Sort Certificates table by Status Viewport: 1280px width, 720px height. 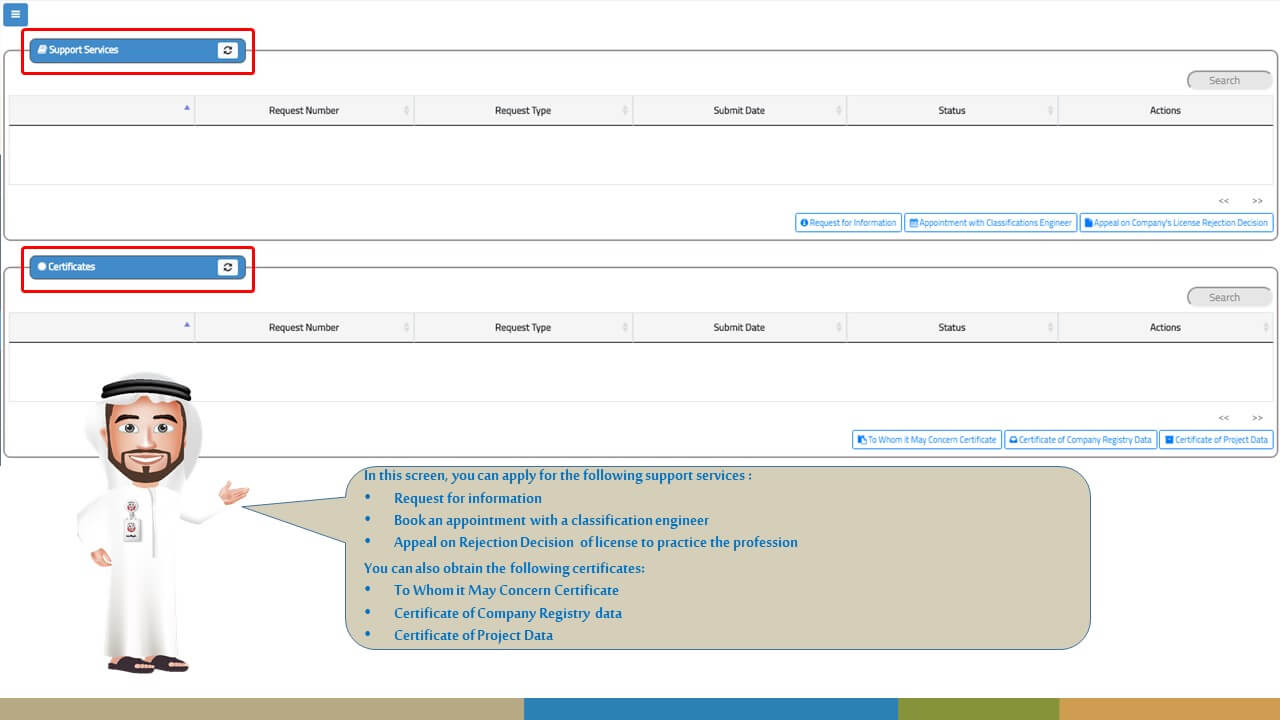pyautogui.click(x=952, y=327)
